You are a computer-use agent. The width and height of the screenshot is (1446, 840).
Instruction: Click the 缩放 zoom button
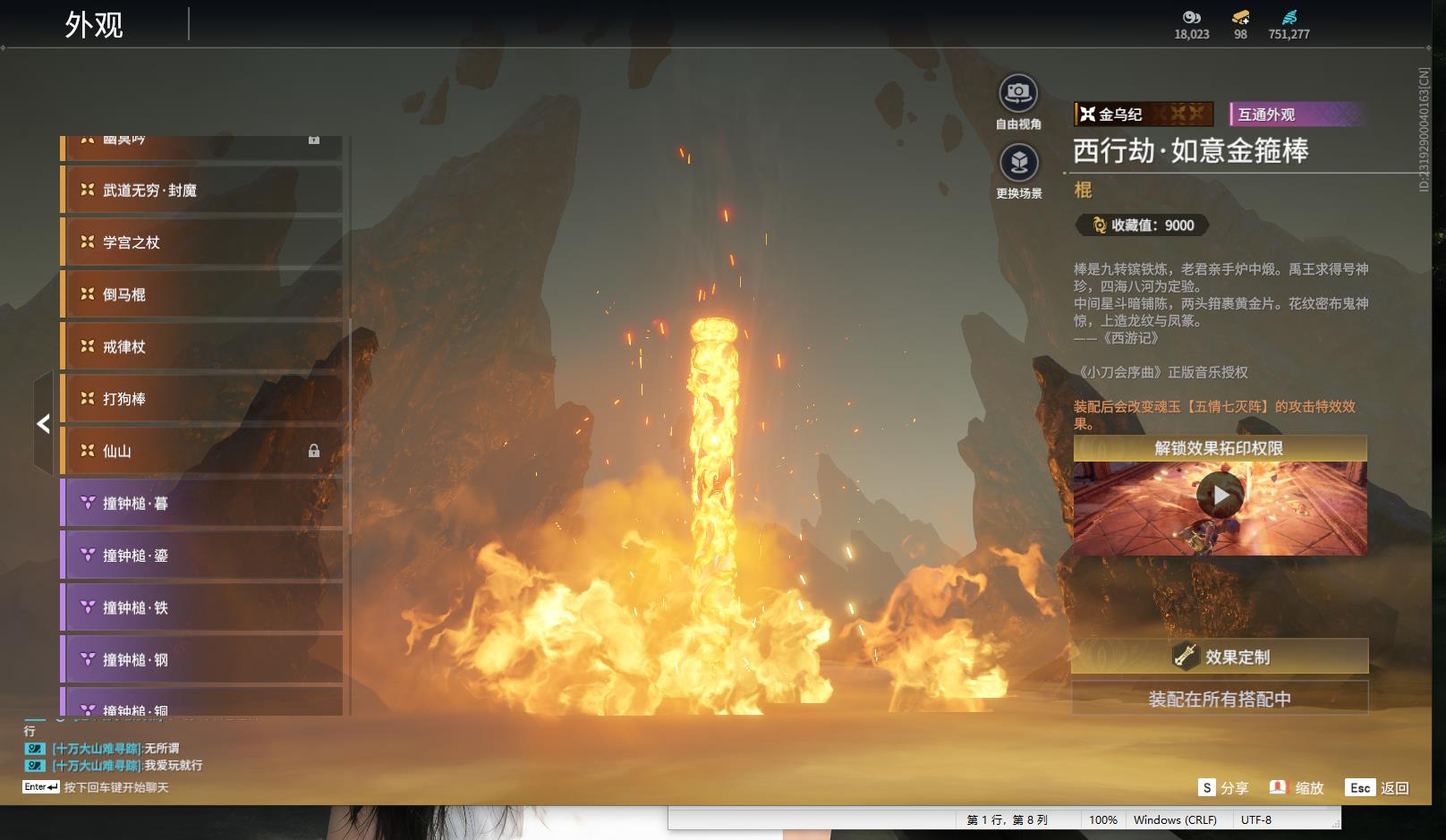pos(1297,788)
